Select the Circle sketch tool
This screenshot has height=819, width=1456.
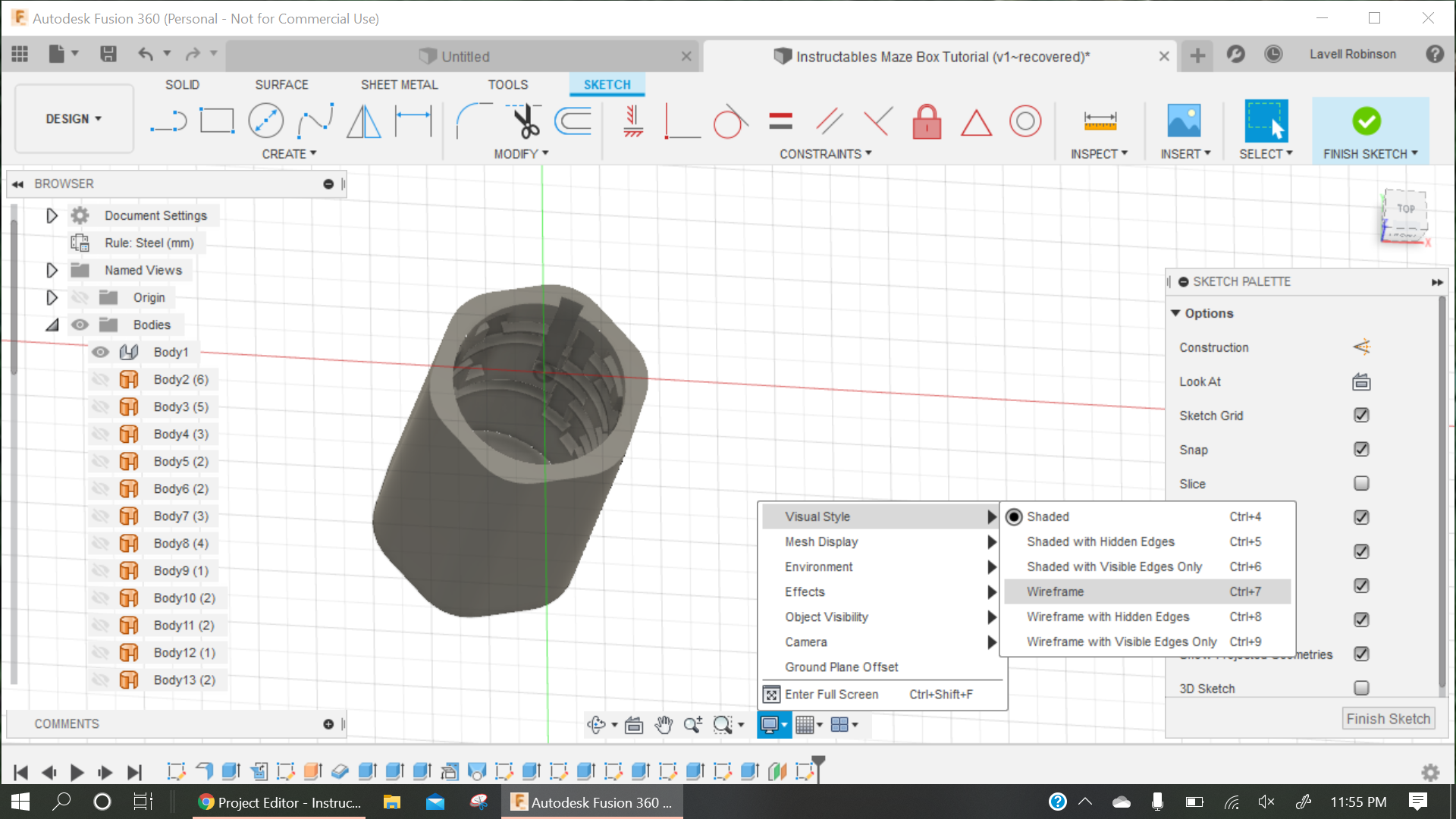pyautogui.click(x=266, y=121)
